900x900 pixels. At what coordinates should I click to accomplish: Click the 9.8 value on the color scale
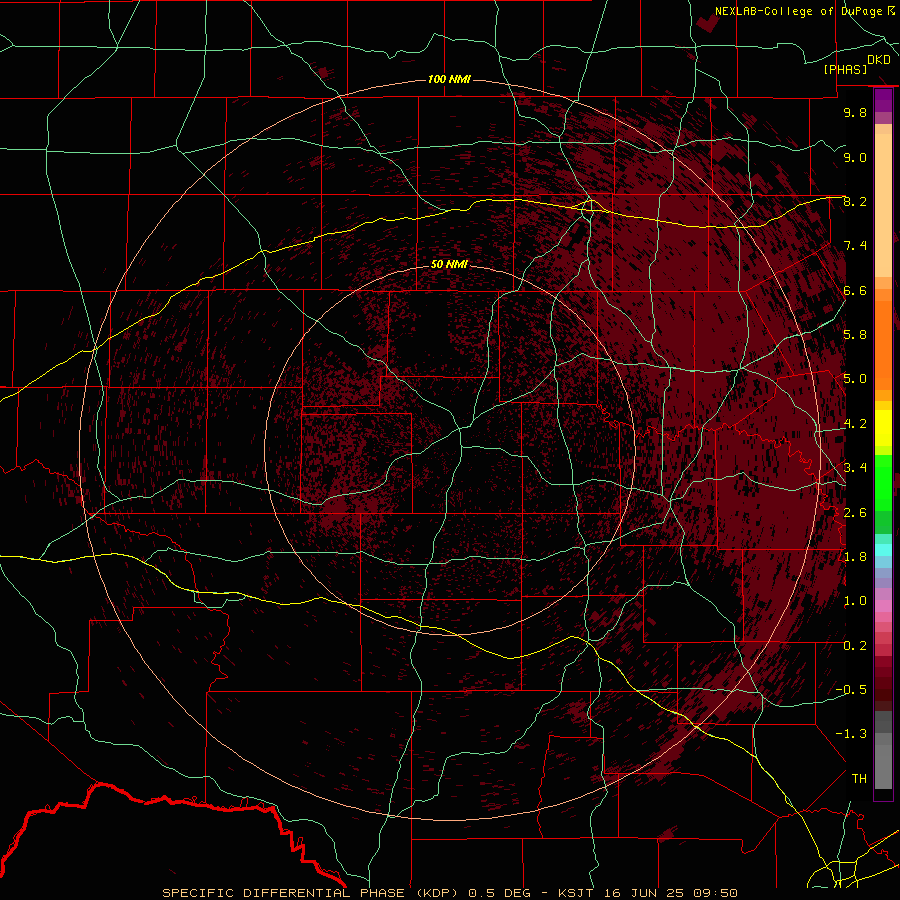(855, 112)
